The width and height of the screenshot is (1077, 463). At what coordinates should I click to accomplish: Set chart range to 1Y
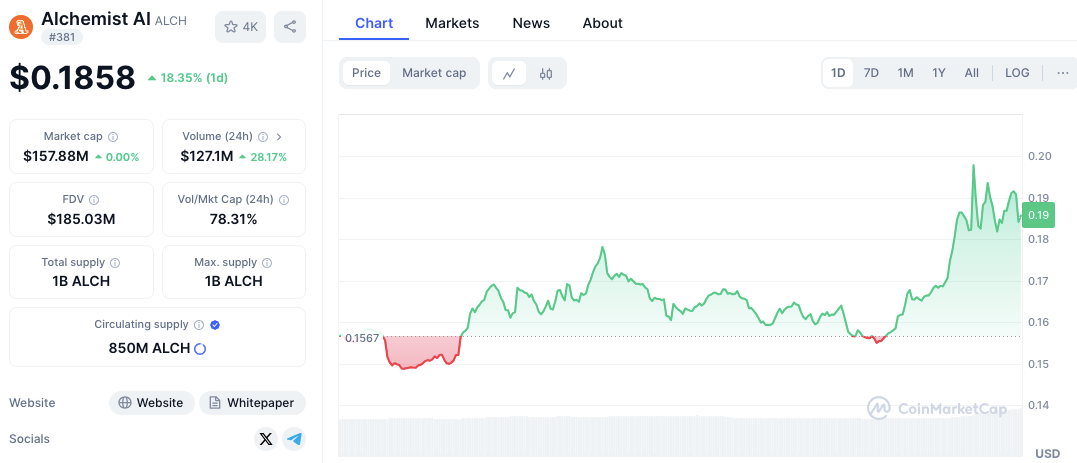pos(939,73)
